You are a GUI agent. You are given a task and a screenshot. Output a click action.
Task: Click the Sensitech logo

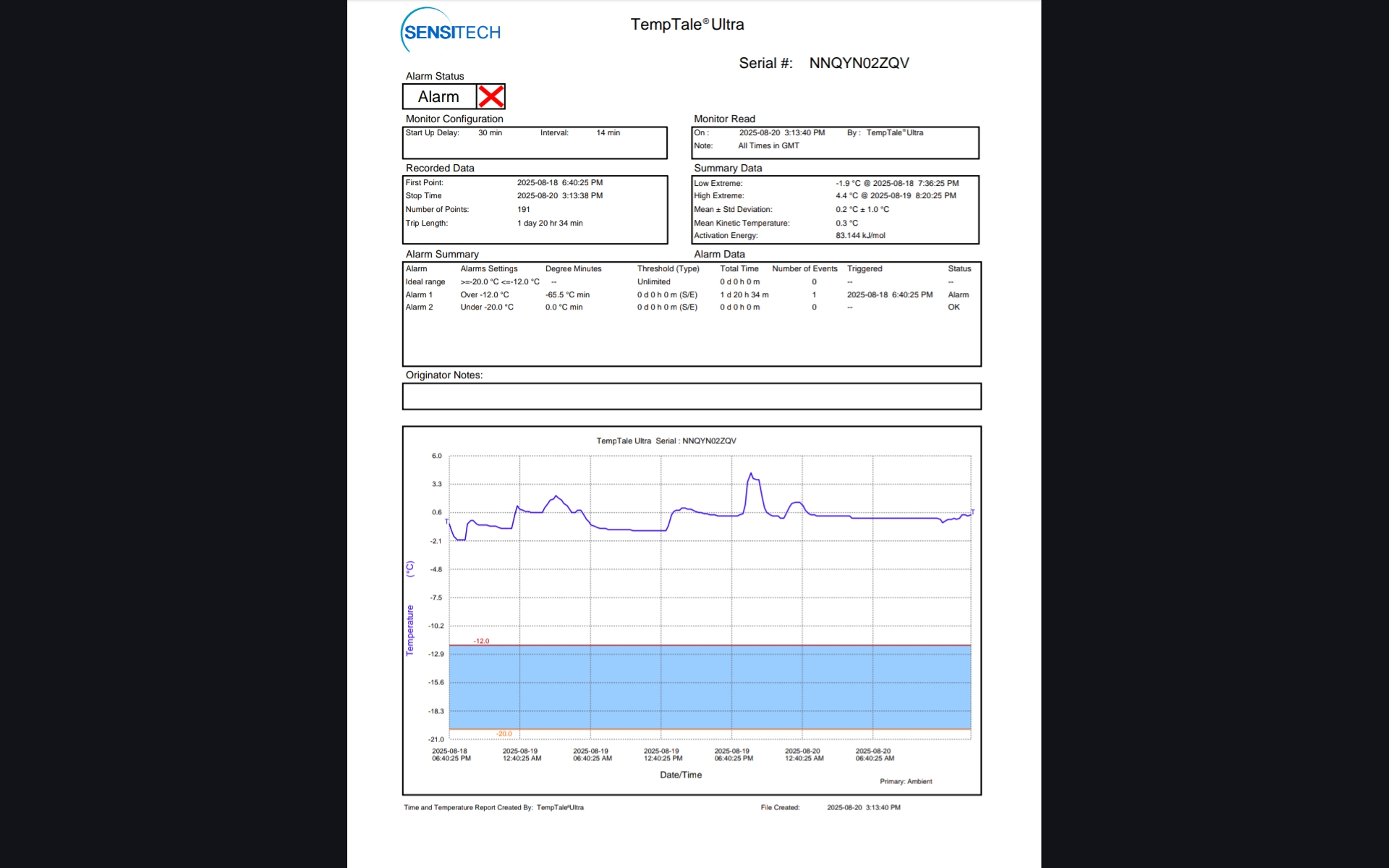(x=451, y=31)
